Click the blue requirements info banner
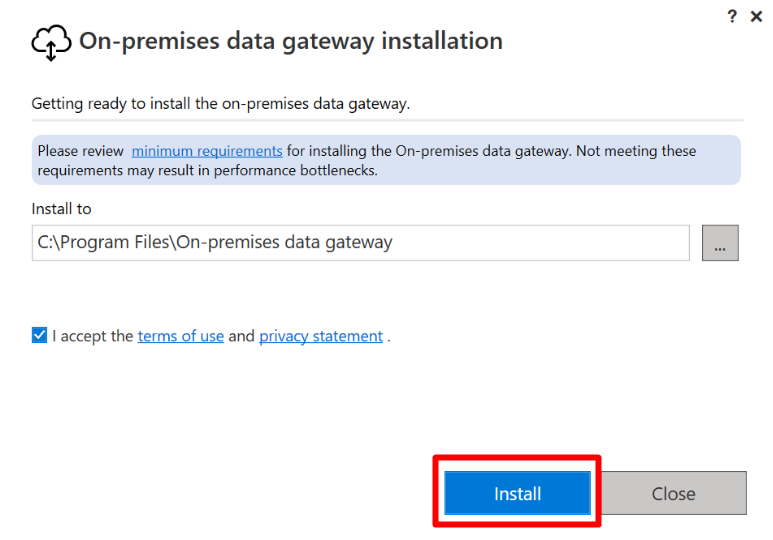Viewport: 773px width, 540px height. pos(386,160)
